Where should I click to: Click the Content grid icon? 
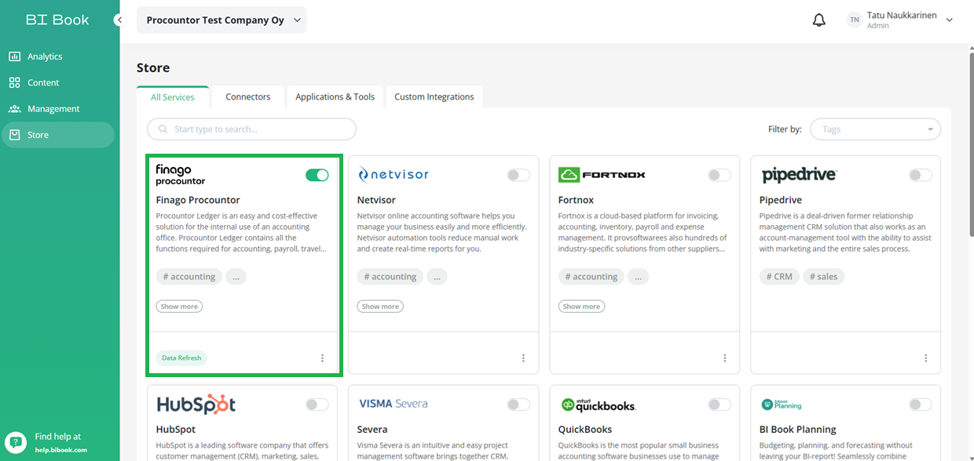click(14, 83)
